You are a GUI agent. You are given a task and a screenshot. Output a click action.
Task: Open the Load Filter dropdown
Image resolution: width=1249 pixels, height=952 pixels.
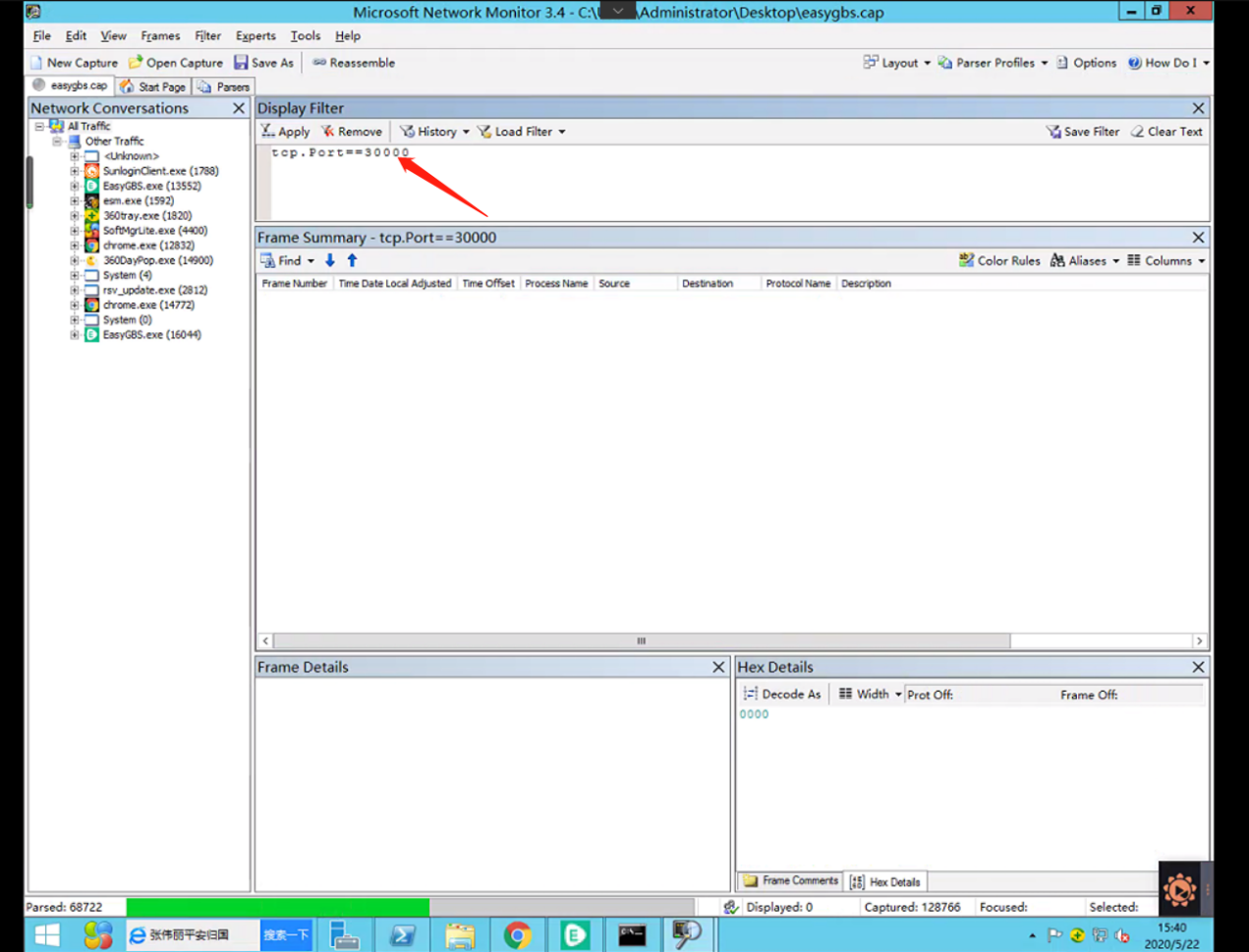point(522,132)
